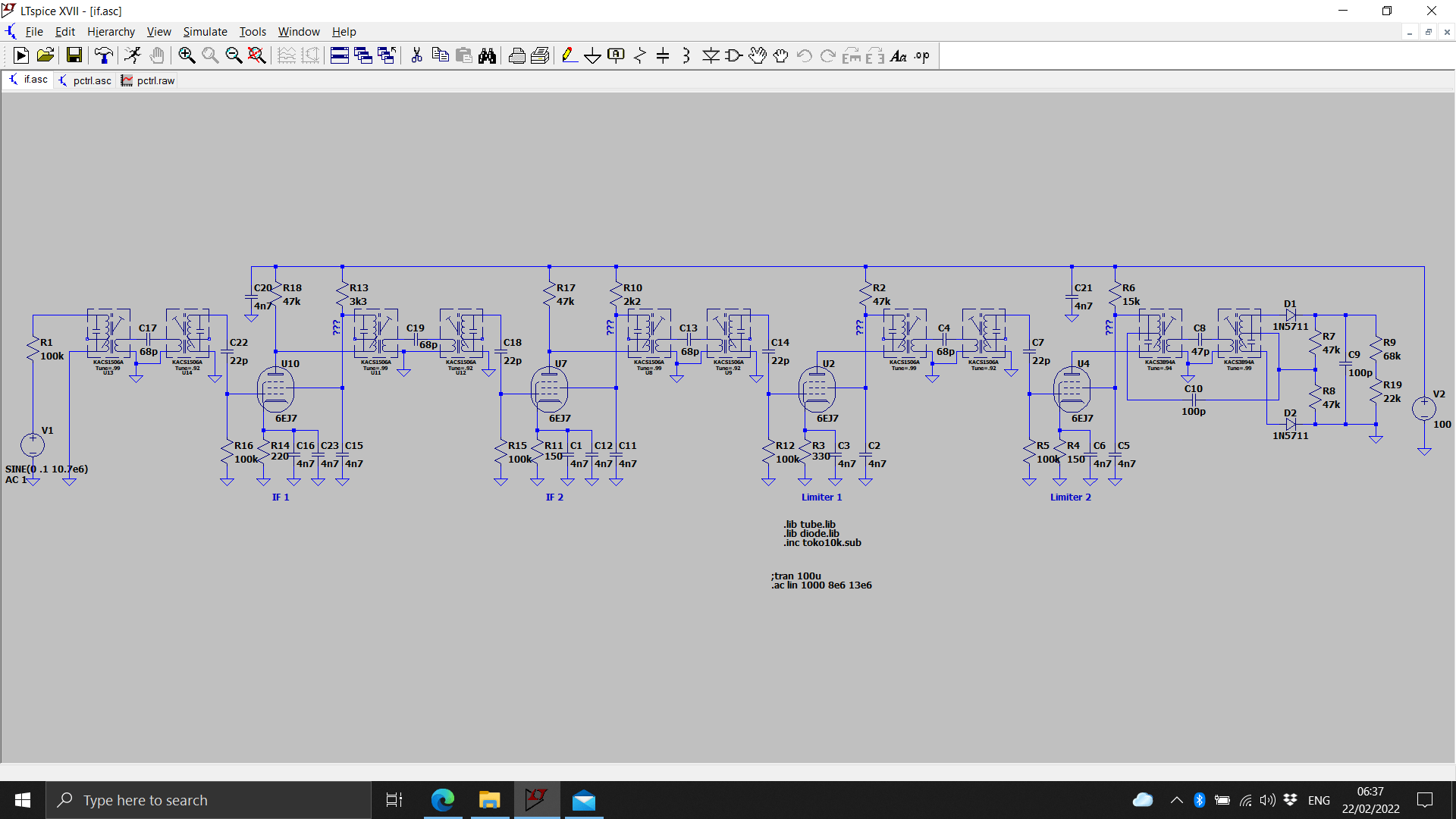The height and width of the screenshot is (819, 1456).
Task: Click the volume icon in system tray
Action: click(x=1267, y=800)
